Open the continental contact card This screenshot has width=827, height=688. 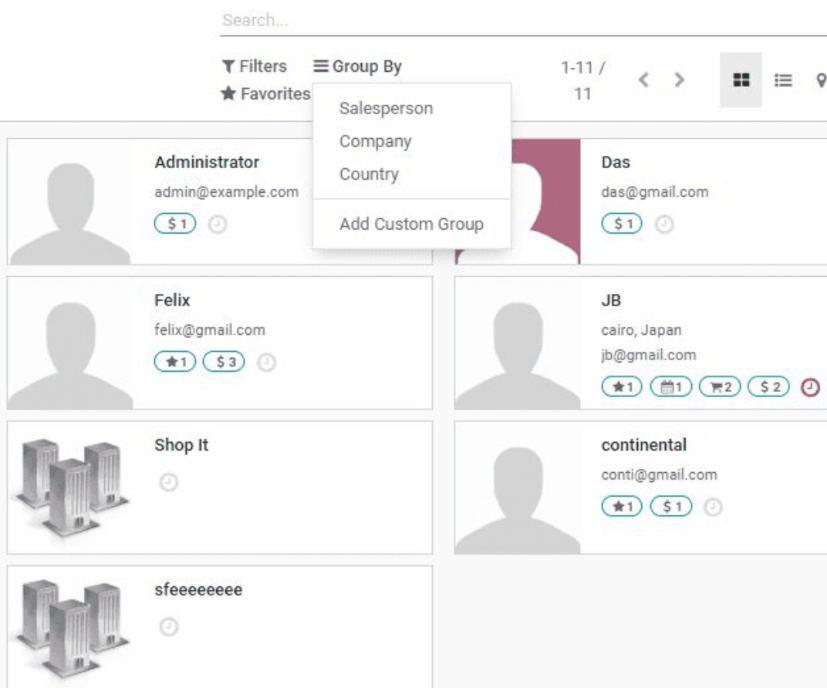click(x=640, y=488)
